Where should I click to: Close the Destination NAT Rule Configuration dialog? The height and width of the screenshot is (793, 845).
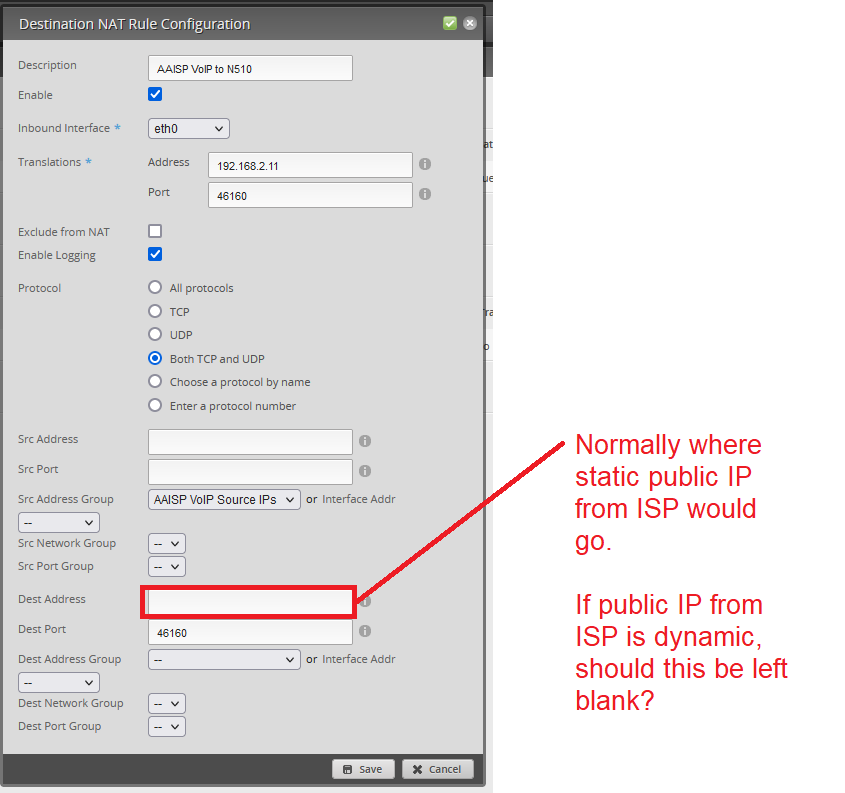pos(469,23)
